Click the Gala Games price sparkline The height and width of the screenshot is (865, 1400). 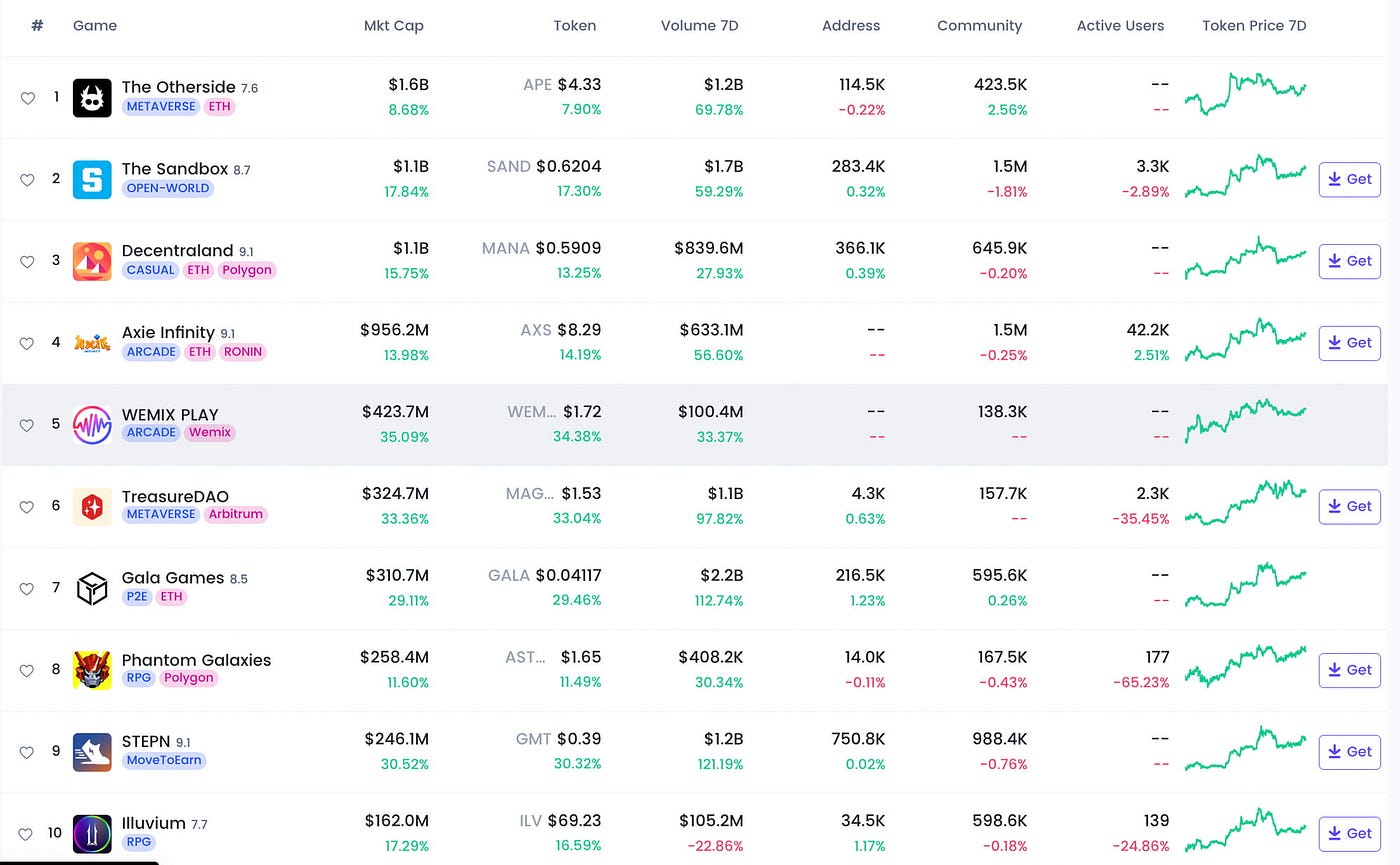1245,585
